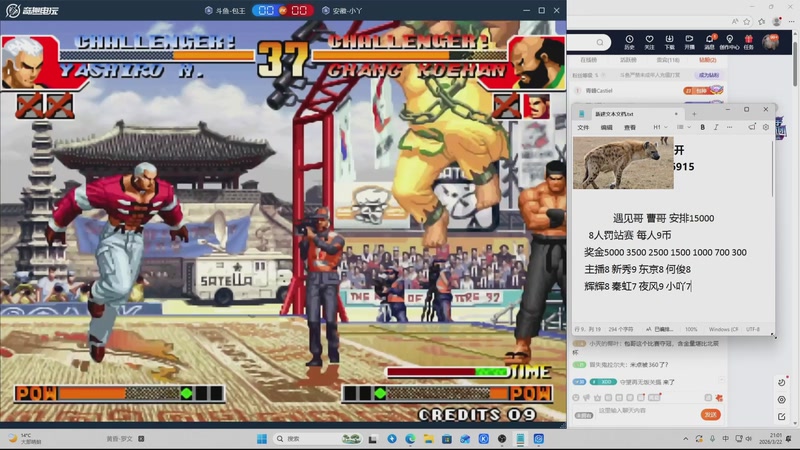The height and width of the screenshot is (450, 800).
Task: Open more formatting options ellipsis in Notepad
Action: pos(730,127)
